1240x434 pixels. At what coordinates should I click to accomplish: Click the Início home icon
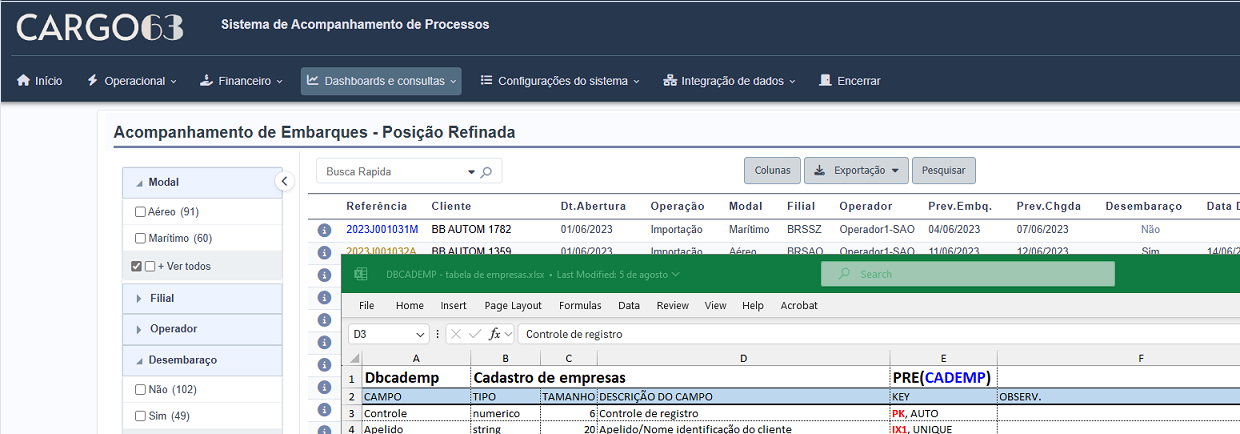[23, 81]
